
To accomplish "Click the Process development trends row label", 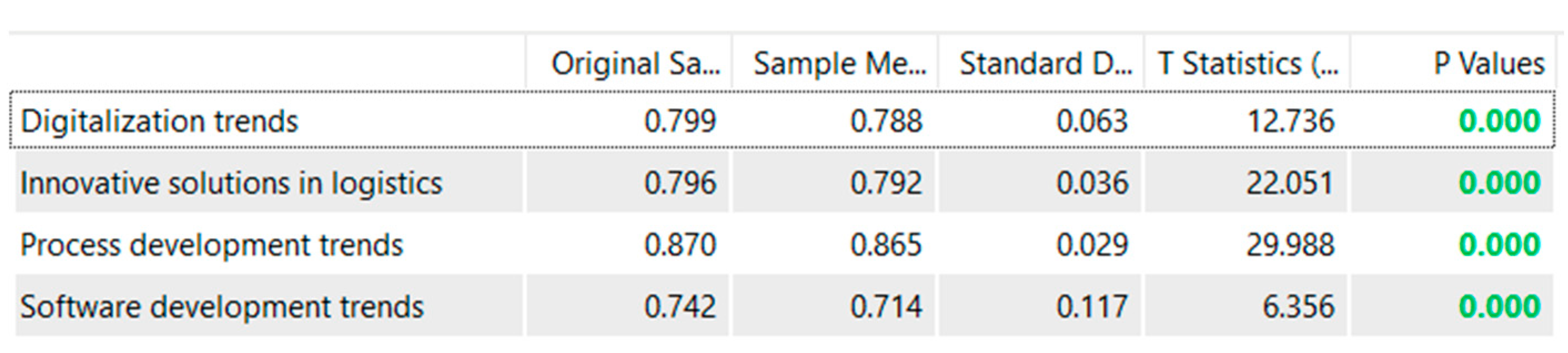I will pyautogui.click(x=212, y=245).
